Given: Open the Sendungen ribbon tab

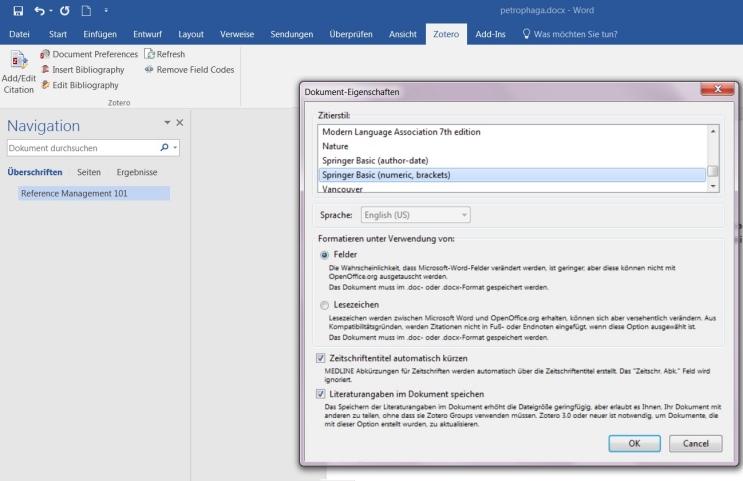Looking at the screenshot, I should [292, 34].
